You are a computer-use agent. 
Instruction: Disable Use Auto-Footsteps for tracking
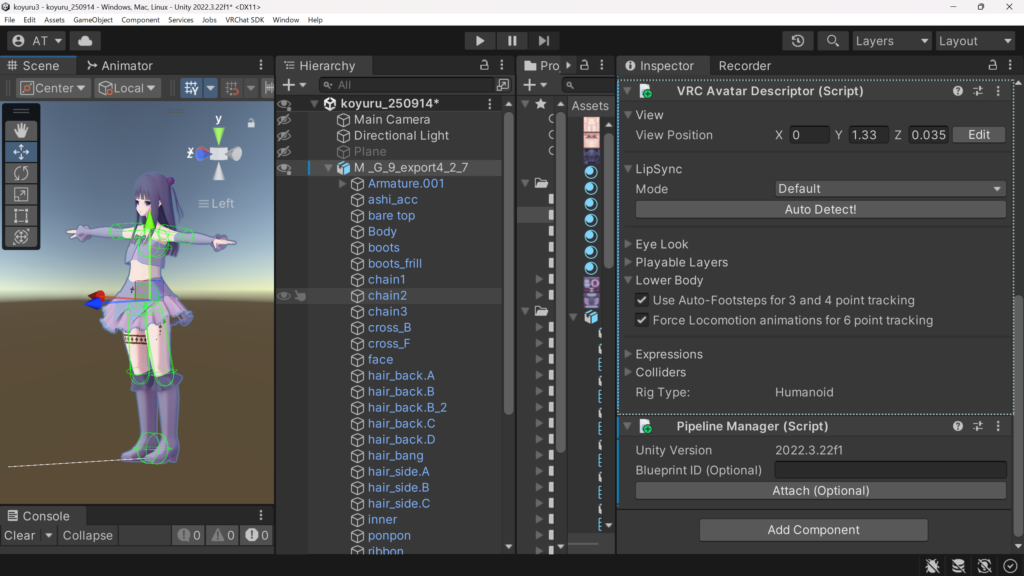click(x=642, y=300)
